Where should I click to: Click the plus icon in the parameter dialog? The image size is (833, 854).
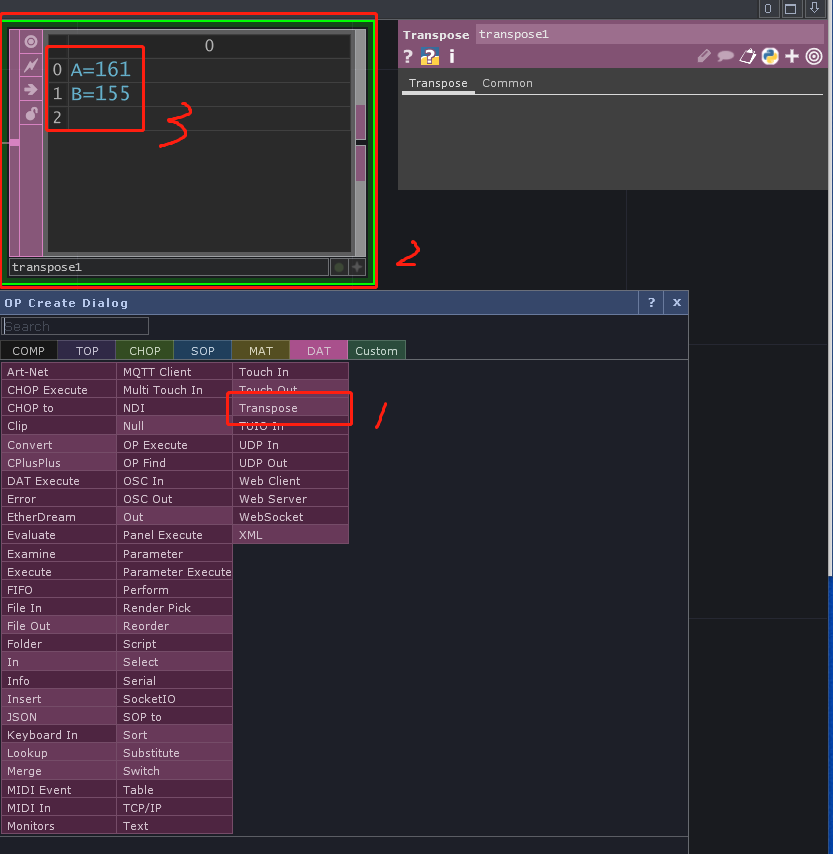790,57
